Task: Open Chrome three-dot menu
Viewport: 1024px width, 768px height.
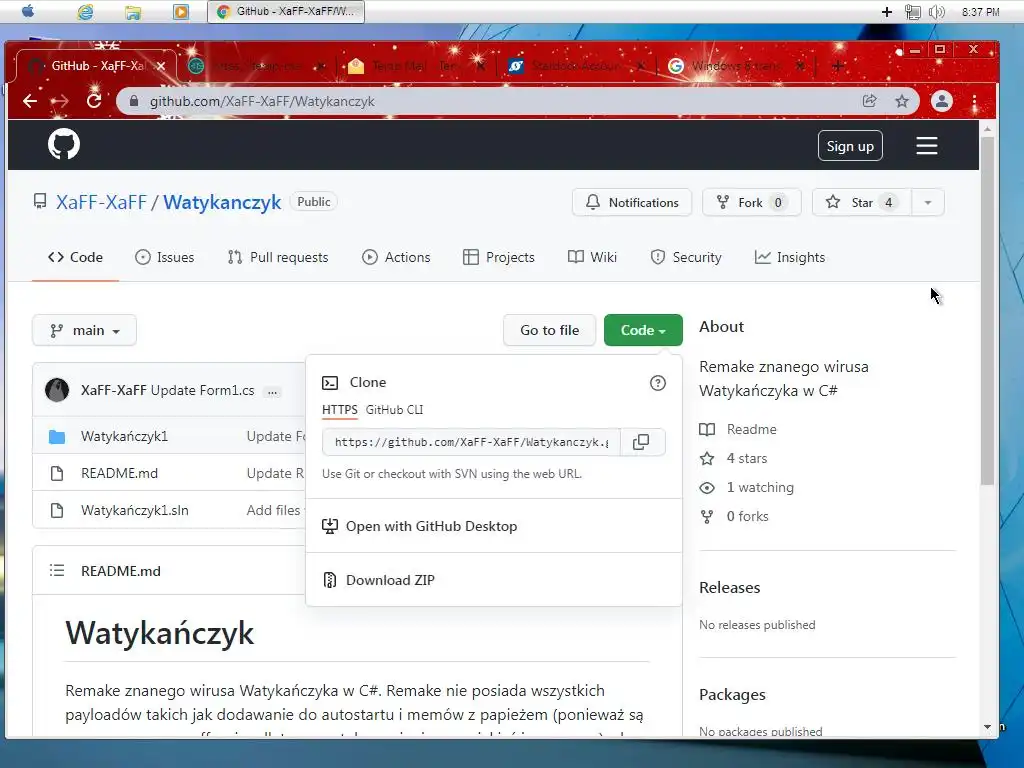Action: 974,101
